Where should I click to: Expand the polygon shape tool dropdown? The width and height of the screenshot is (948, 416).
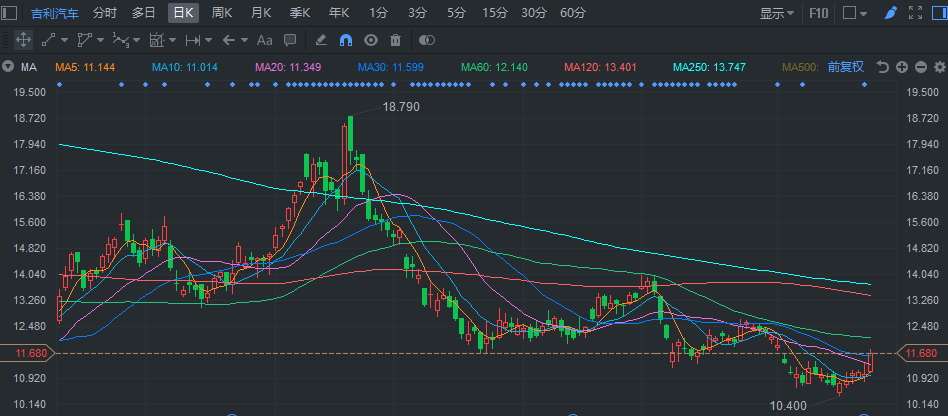point(100,41)
